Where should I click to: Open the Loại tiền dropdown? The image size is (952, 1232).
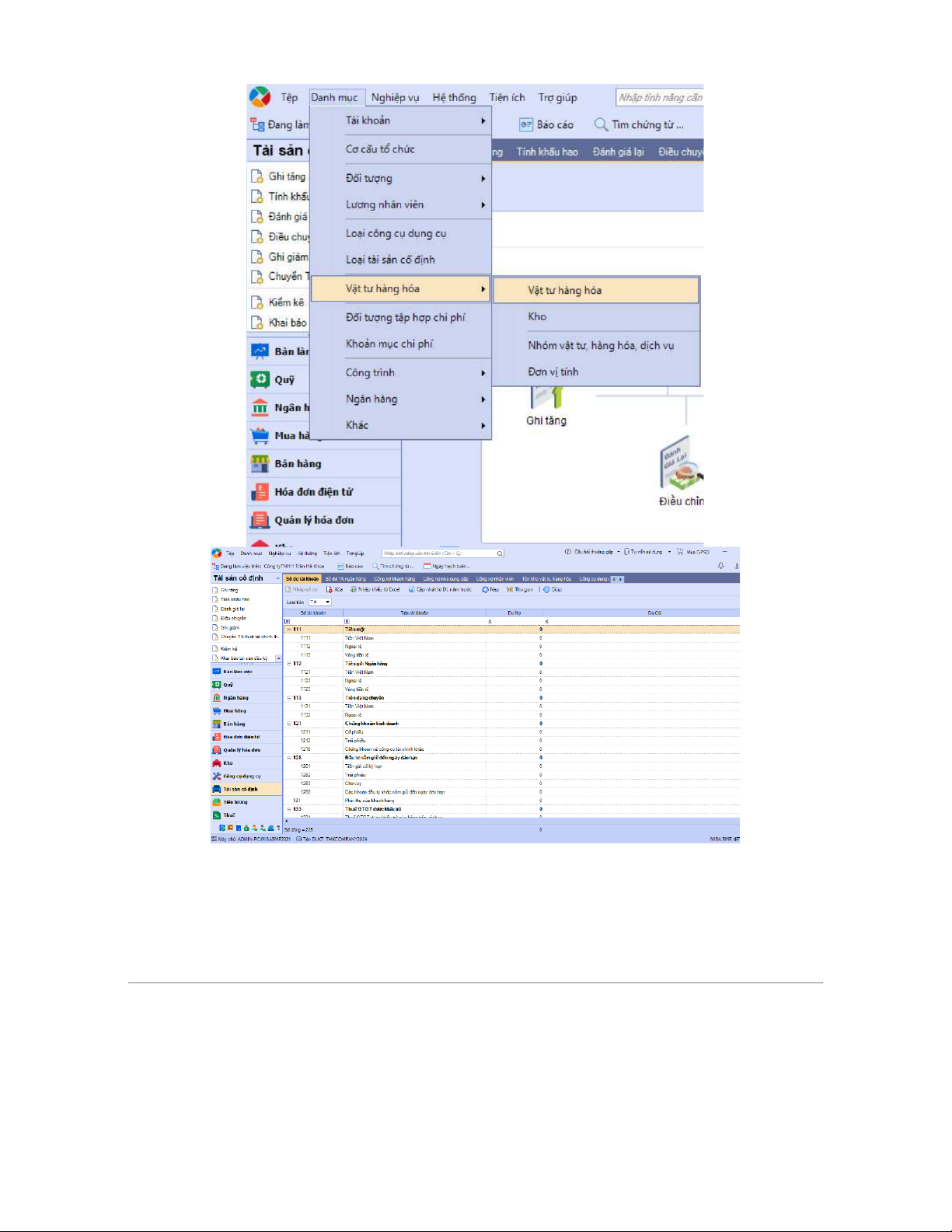(327, 602)
